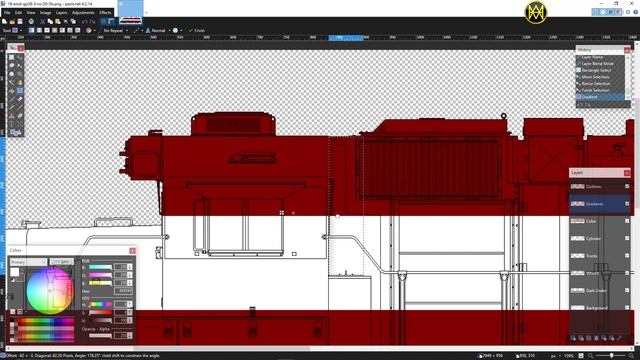Choose the Linear gradient type icon

31,30
